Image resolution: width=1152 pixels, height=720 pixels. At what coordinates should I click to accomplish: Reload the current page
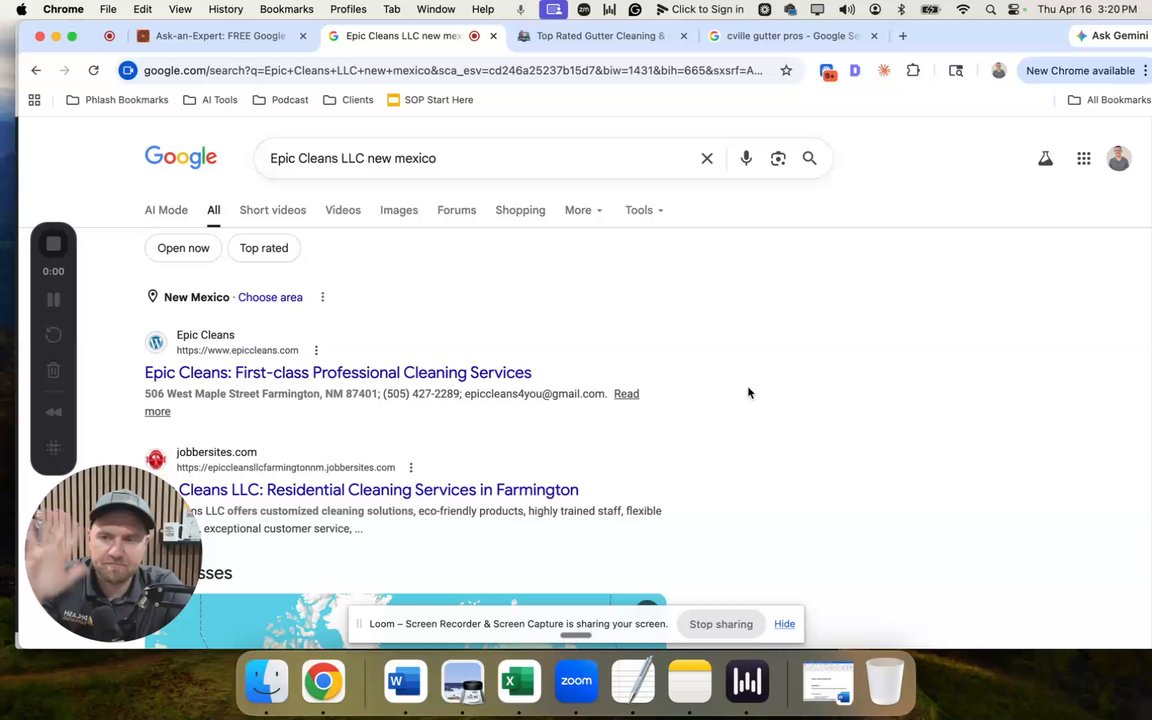tap(93, 71)
